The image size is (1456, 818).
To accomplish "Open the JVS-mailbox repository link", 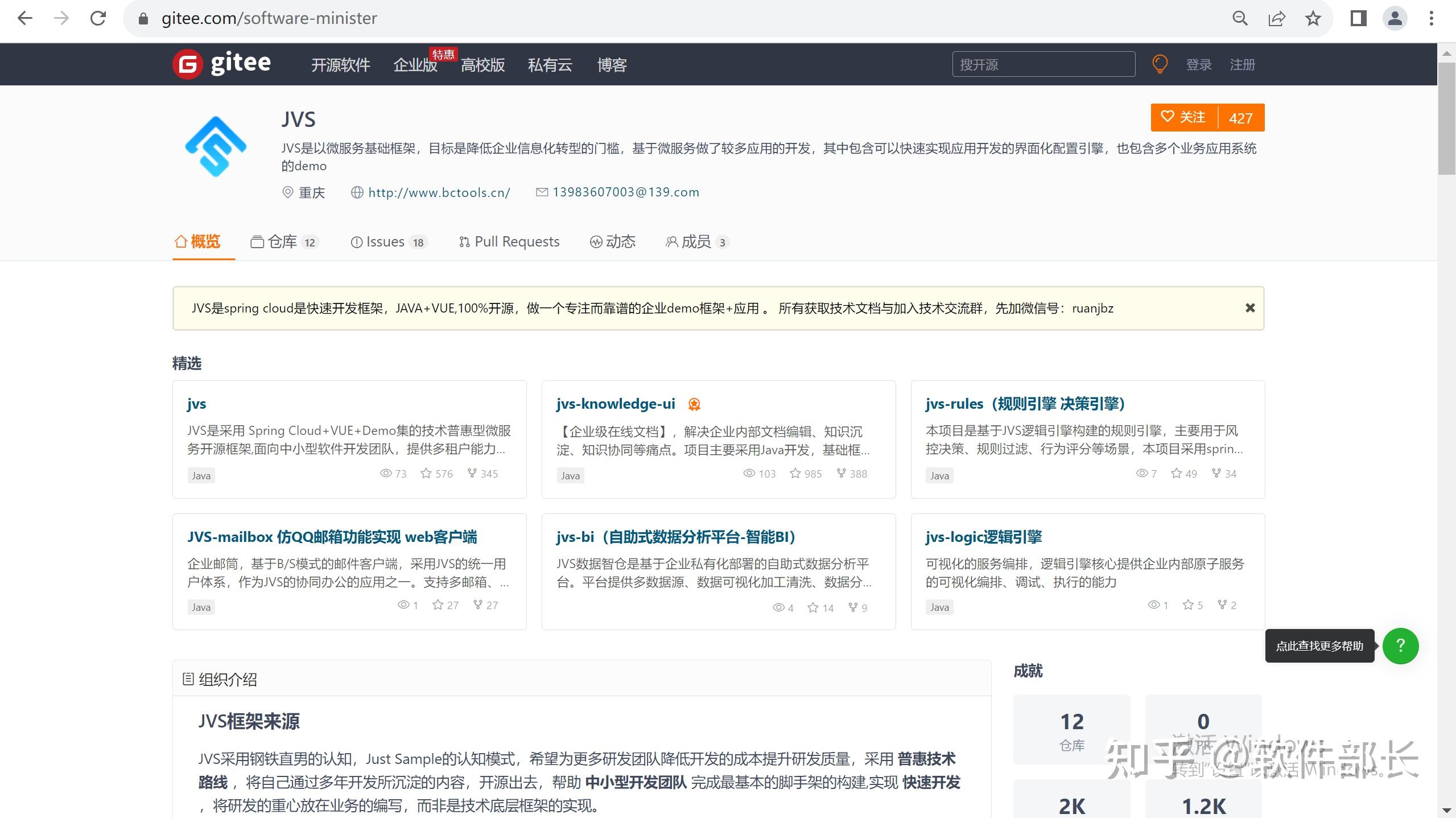I will (332, 537).
